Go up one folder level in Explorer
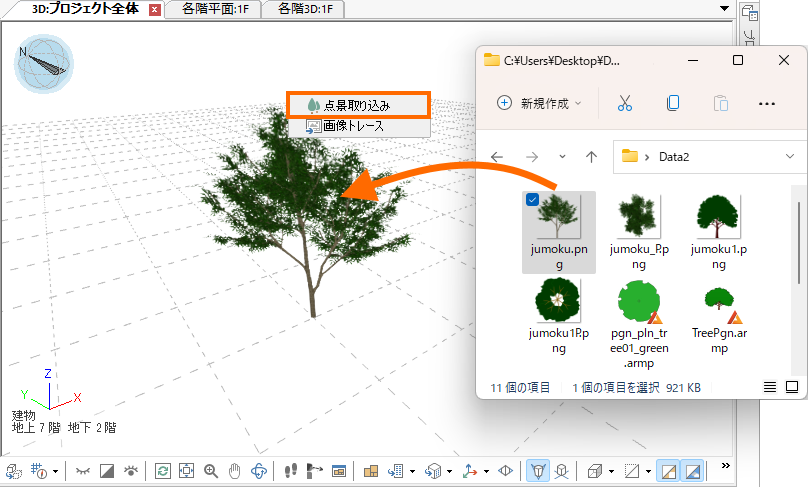The image size is (808, 487). coord(591,157)
